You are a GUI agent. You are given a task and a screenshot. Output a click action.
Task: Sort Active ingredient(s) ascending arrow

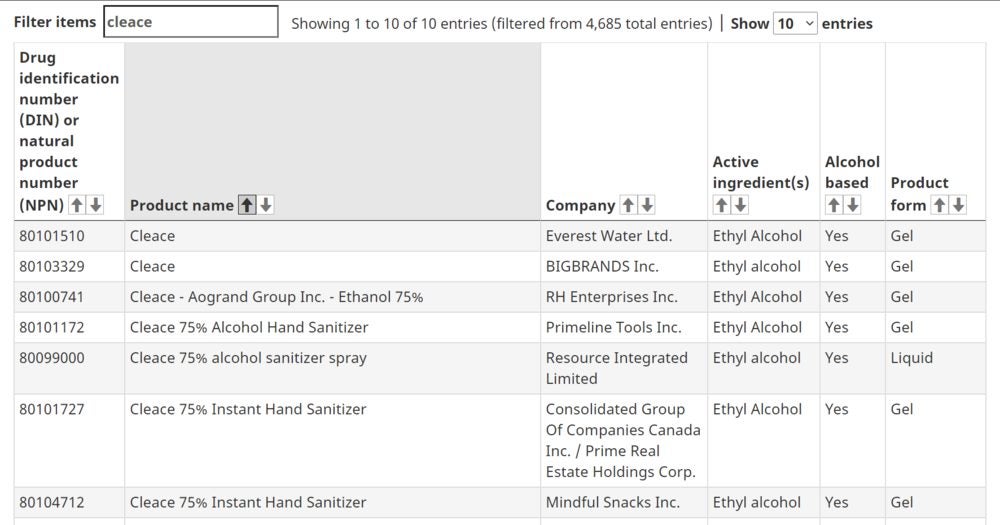coord(721,205)
